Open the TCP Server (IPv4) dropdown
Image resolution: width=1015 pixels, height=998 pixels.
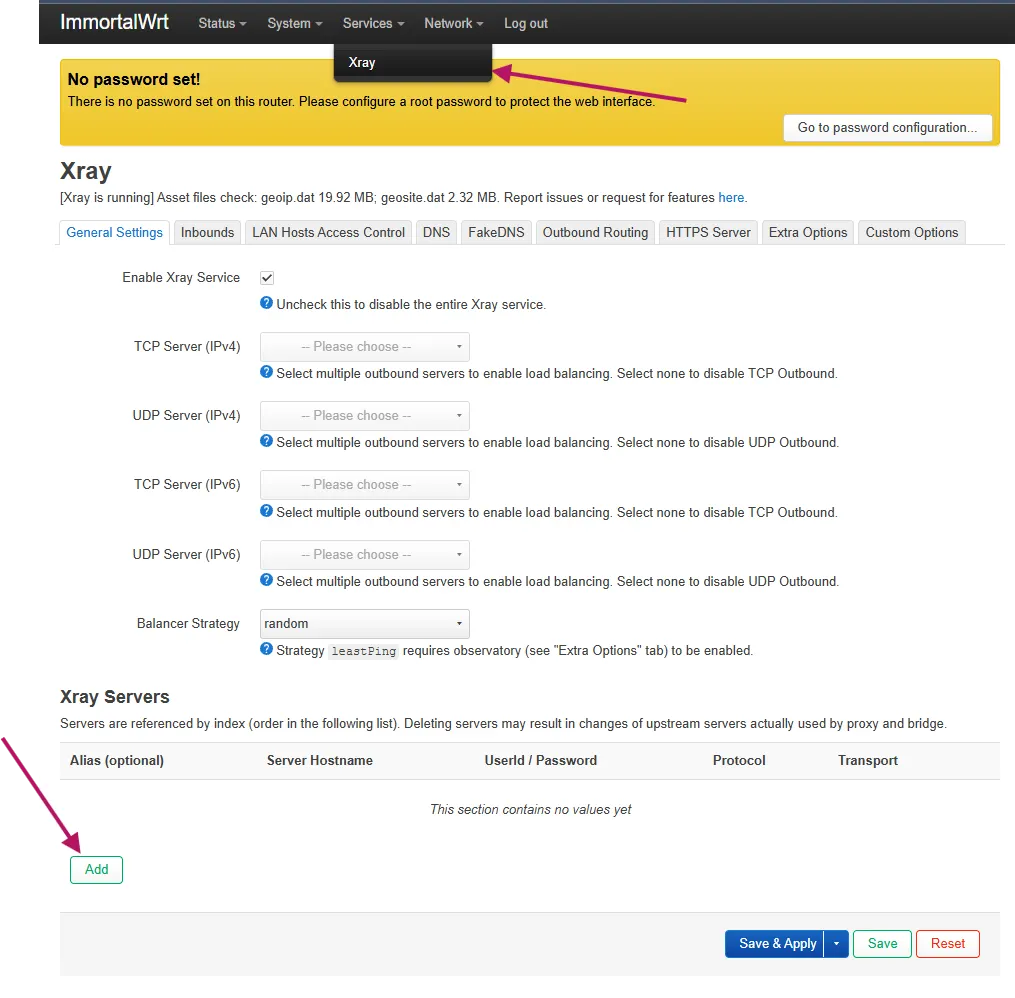(364, 347)
